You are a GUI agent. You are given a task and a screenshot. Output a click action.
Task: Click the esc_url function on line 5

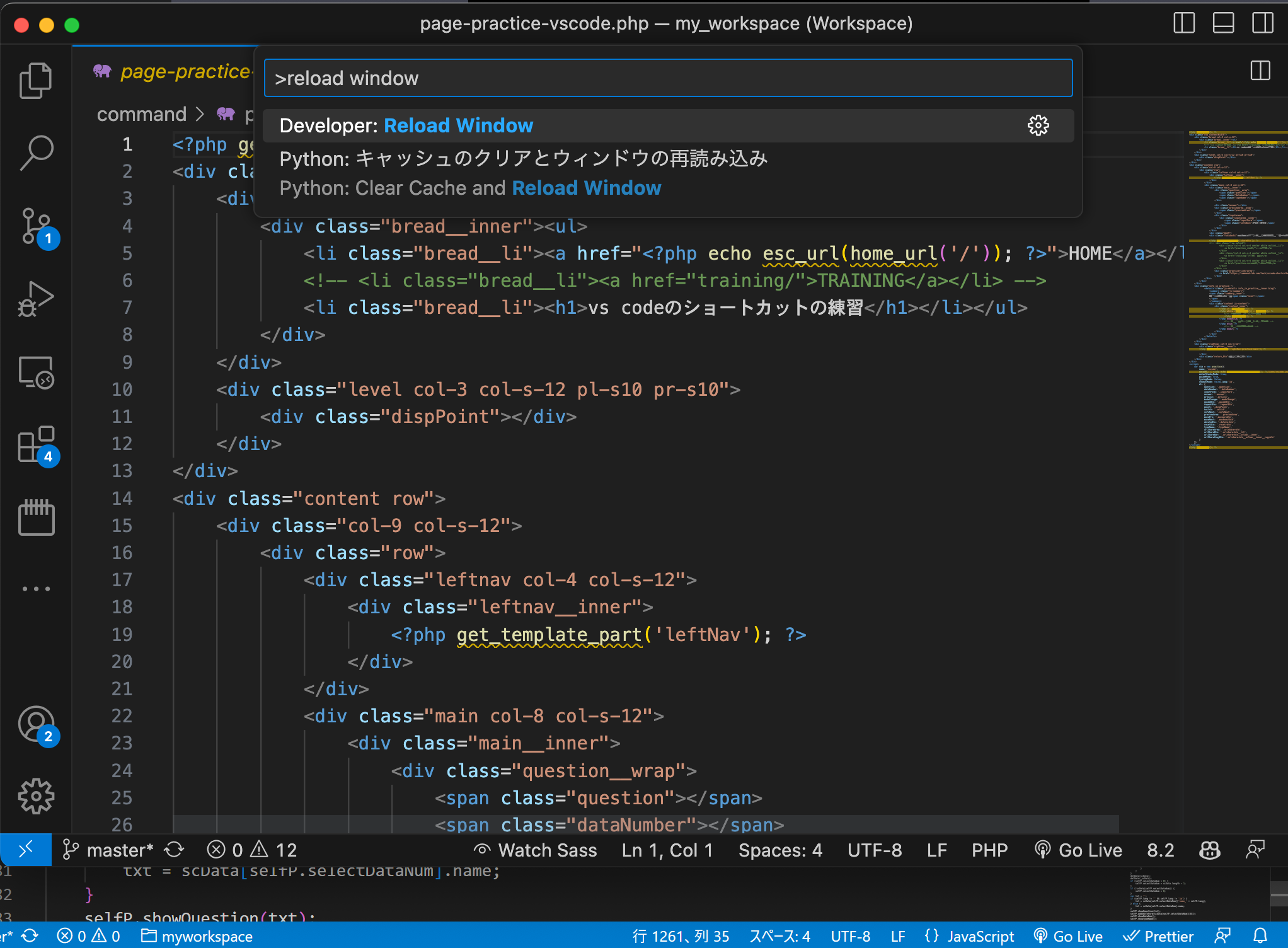pos(800,253)
